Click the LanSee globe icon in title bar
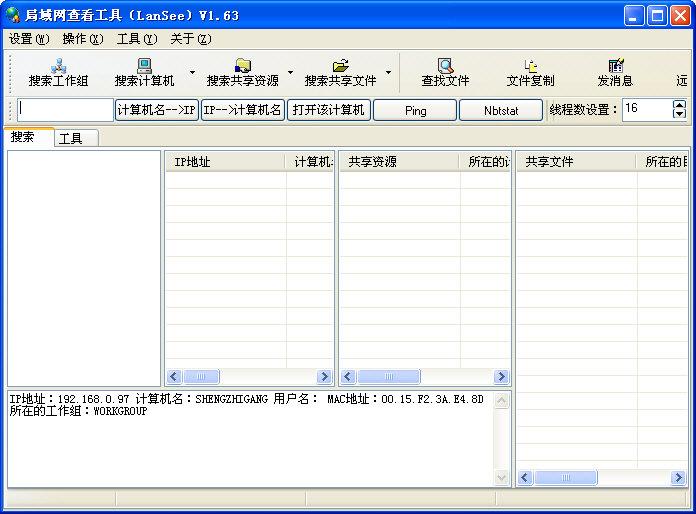Image resolution: width=696 pixels, height=514 pixels. coord(13,15)
